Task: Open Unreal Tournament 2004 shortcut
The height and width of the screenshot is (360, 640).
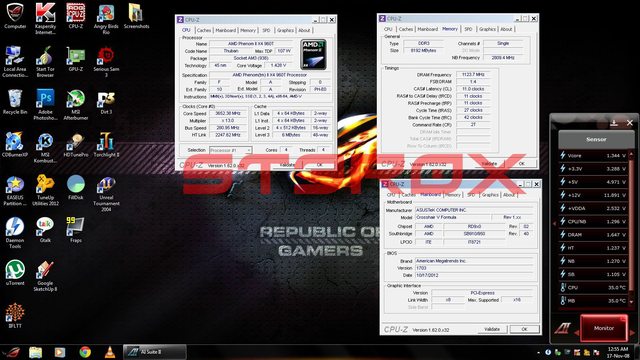Action: click(x=106, y=193)
